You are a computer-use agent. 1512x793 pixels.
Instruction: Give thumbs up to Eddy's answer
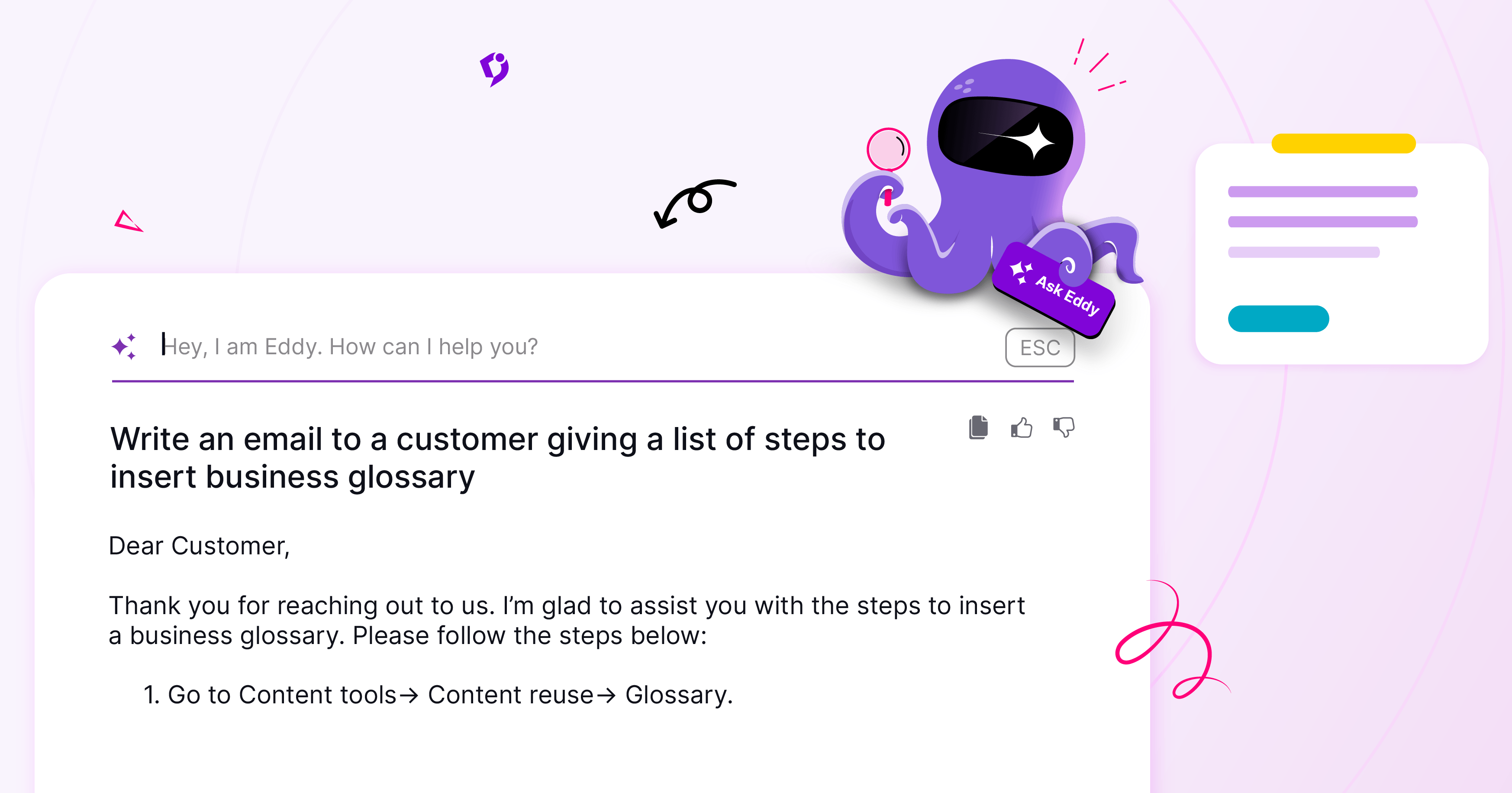coord(1021,427)
